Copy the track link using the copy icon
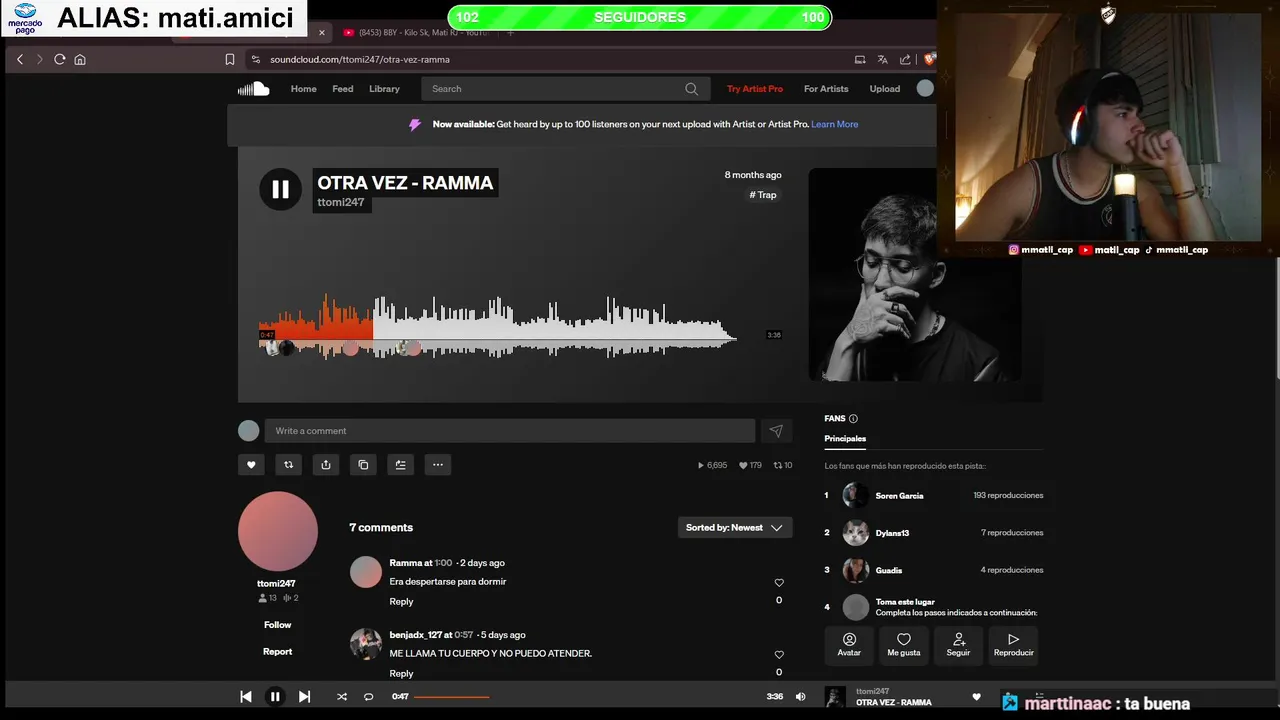This screenshot has width=1280, height=720. tap(363, 464)
